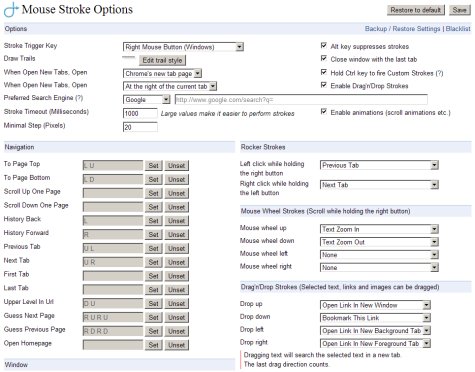
Task: Click Set for First Tab
Action: (x=154, y=276)
